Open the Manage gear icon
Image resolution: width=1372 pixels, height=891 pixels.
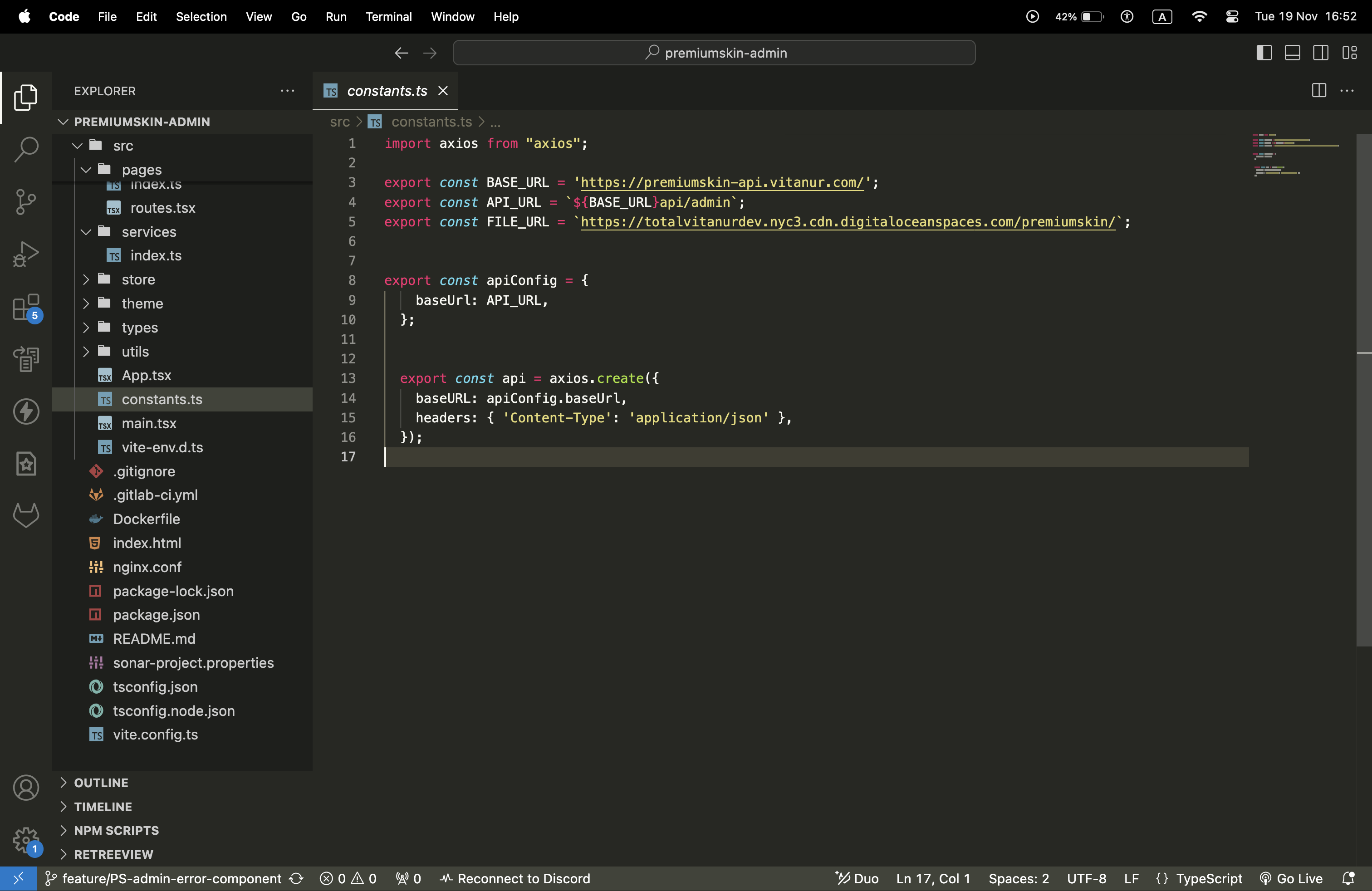pos(26,841)
